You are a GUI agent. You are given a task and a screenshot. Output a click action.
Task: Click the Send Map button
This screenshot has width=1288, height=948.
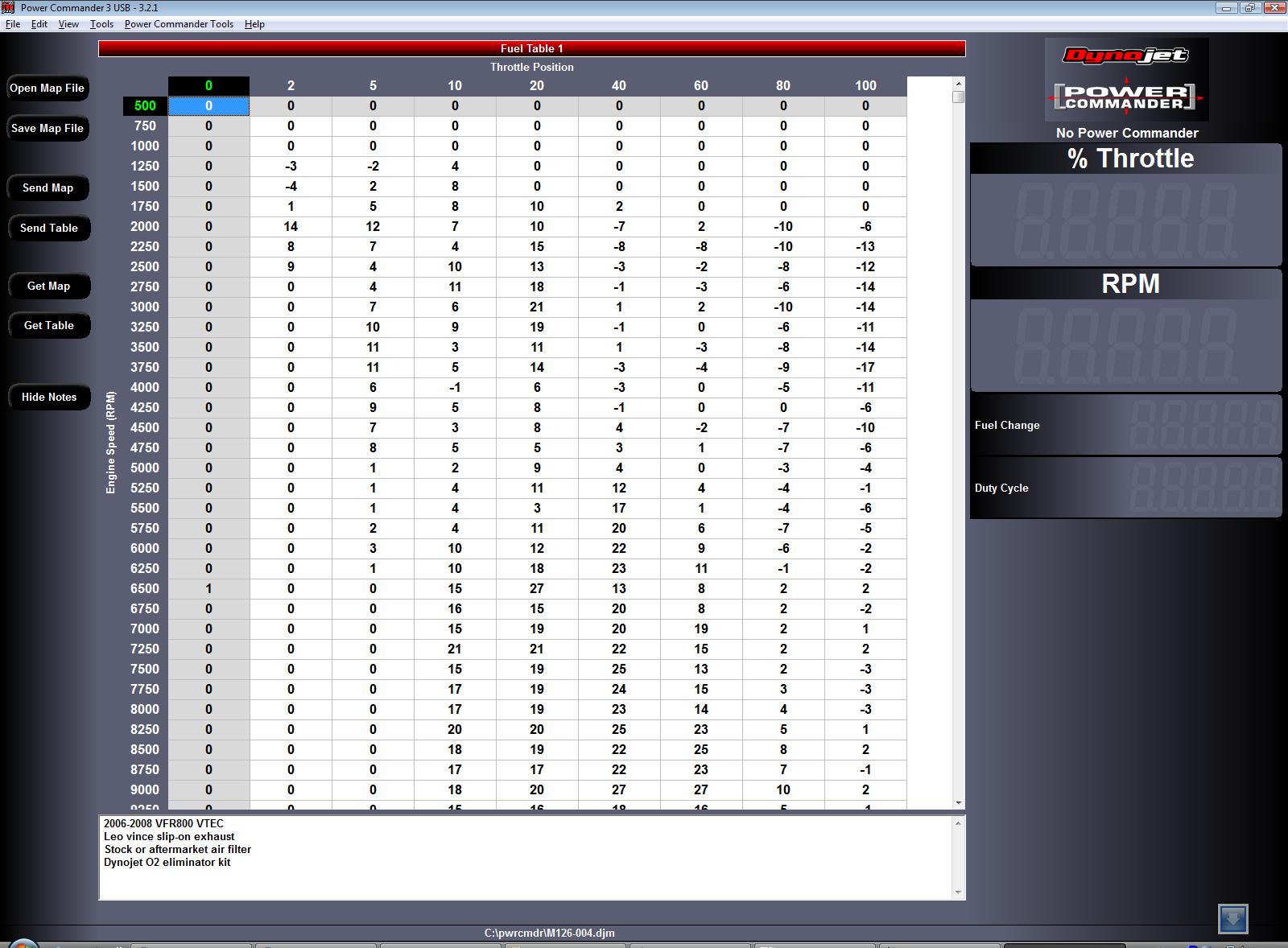(47, 188)
